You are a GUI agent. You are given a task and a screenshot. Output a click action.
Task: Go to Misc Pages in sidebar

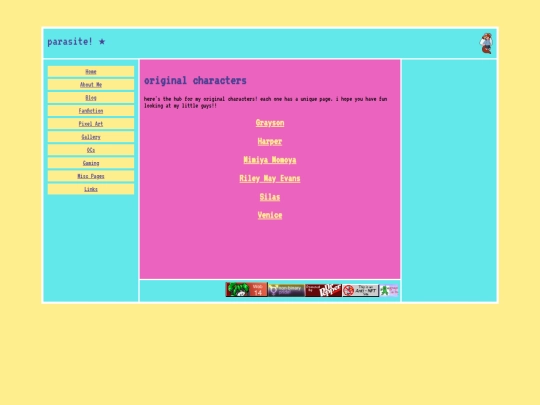click(91, 176)
